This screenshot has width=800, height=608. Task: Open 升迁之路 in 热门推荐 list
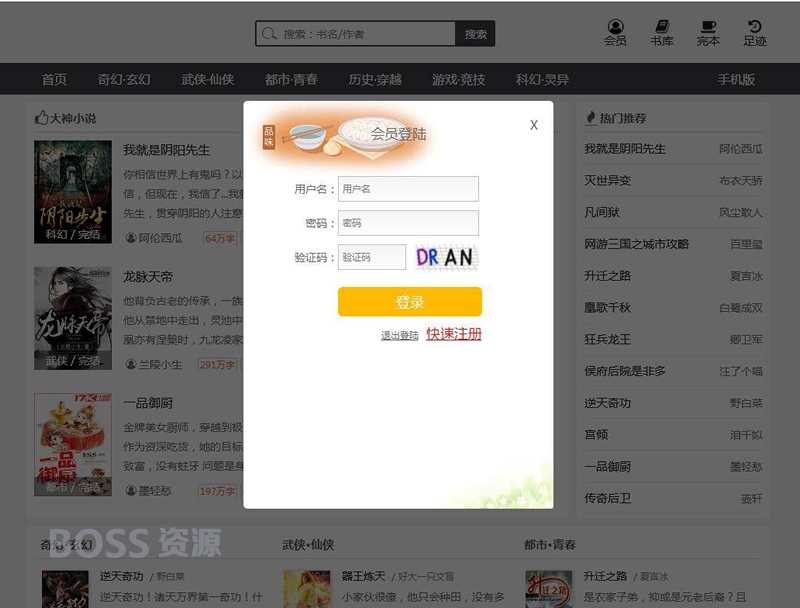click(607, 276)
